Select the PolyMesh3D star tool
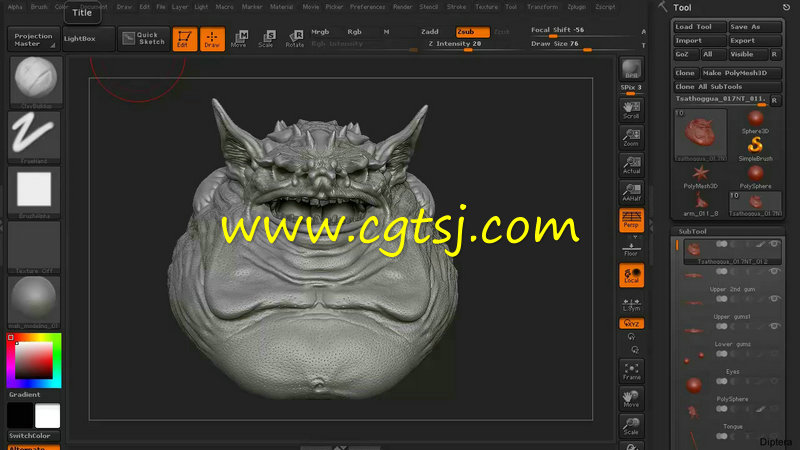 click(701, 177)
